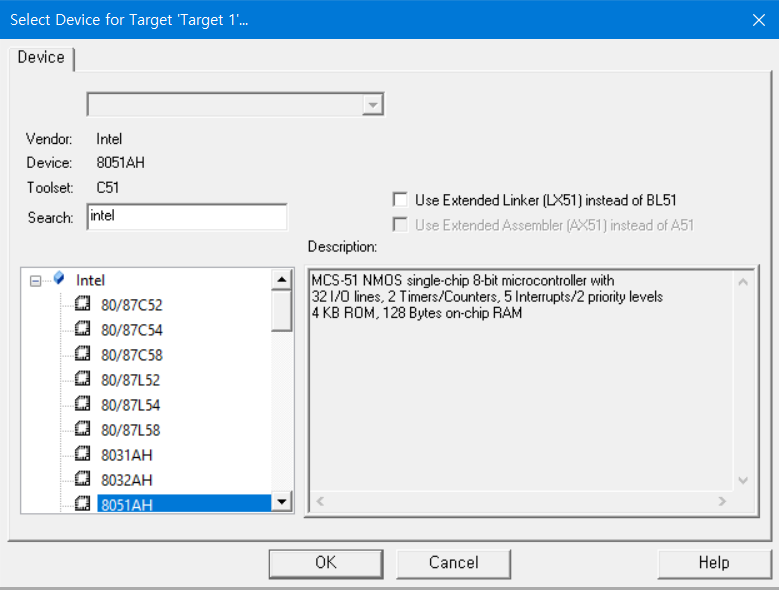Cancel the device selection dialog
Screen dimensions: 779x590
coord(454,563)
